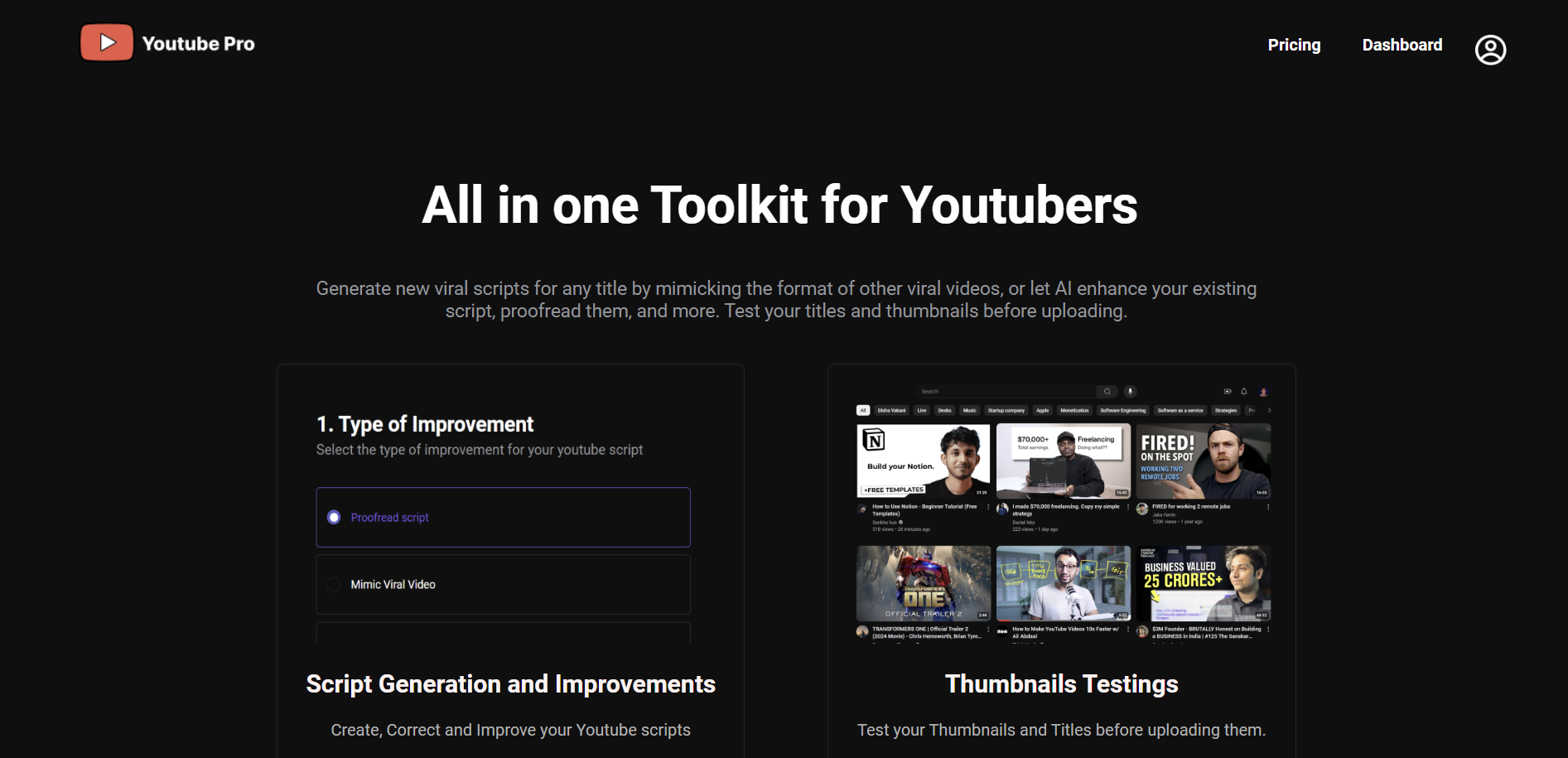Open the notifications bell icon
The image size is (1568, 758).
tap(1244, 391)
